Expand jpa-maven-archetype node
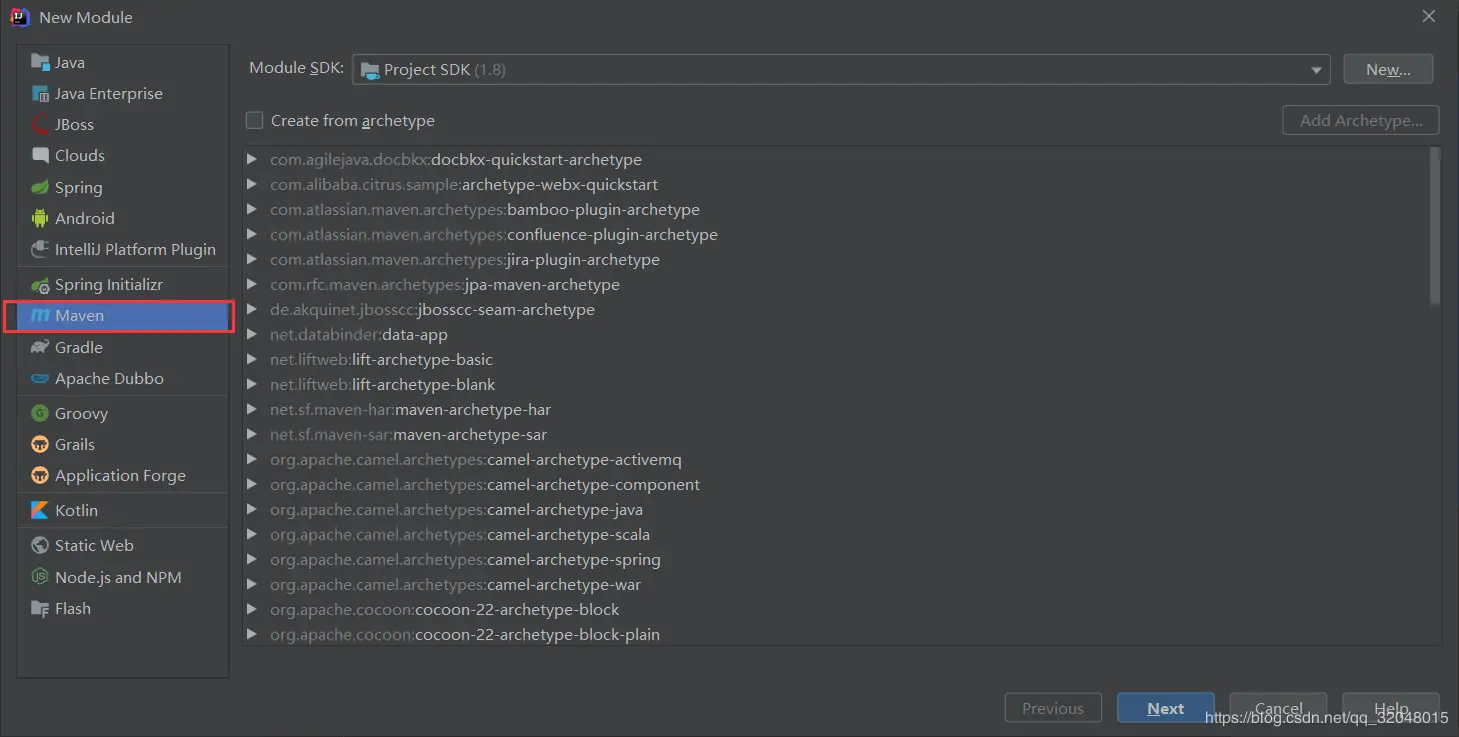The height and width of the screenshot is (737, 1459). (x=252, y=284)
